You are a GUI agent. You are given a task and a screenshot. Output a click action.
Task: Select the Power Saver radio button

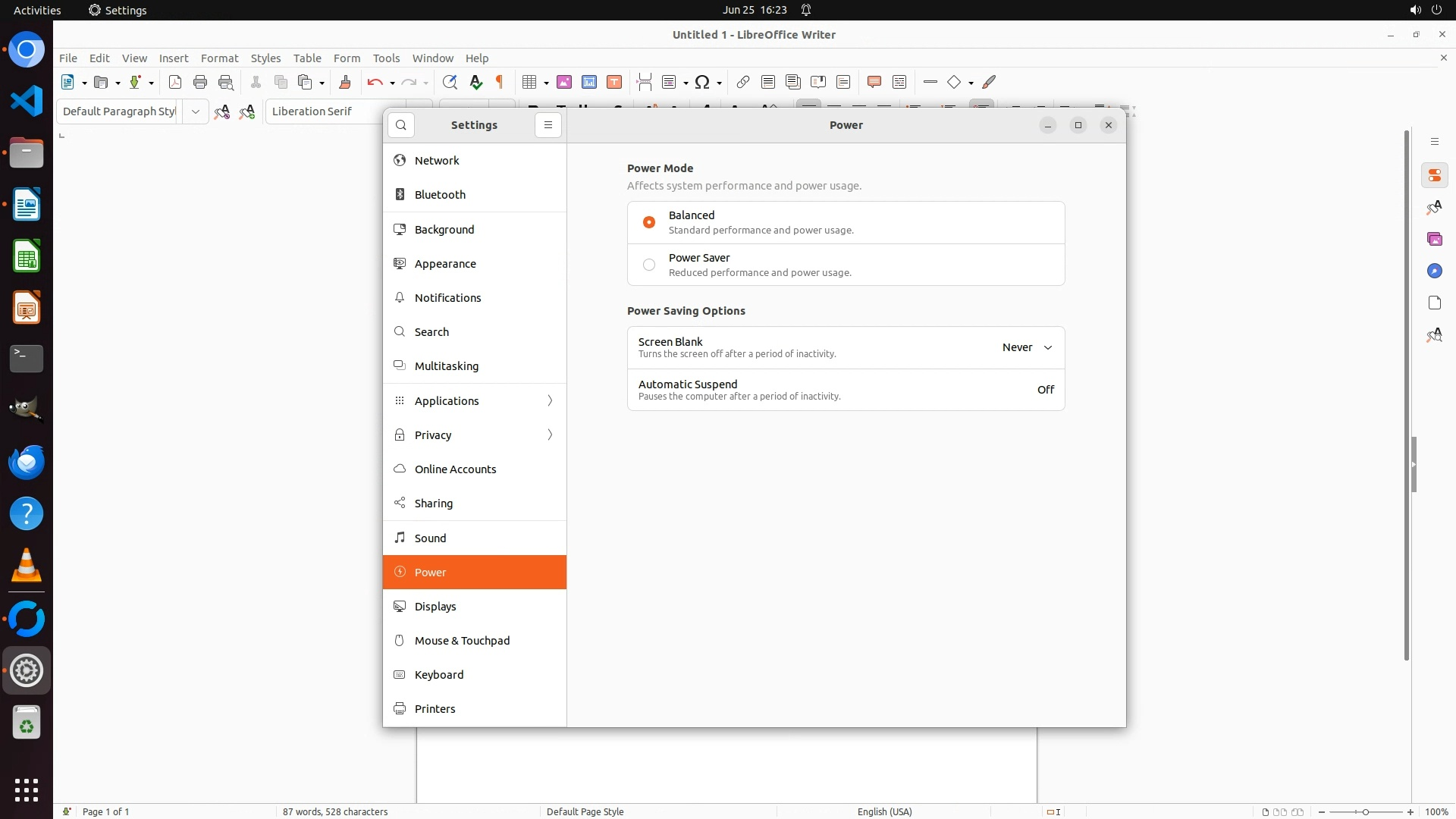coord(649,265)
